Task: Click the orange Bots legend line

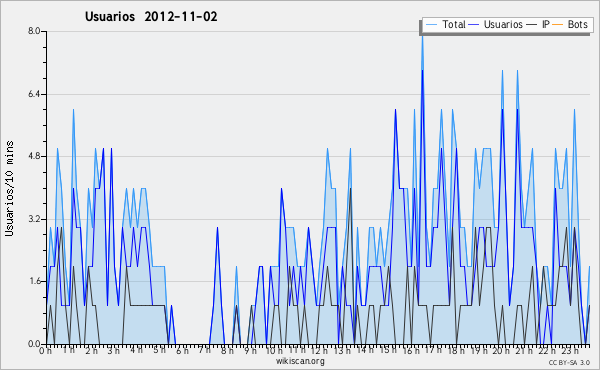Action: (x=558, y=24)
